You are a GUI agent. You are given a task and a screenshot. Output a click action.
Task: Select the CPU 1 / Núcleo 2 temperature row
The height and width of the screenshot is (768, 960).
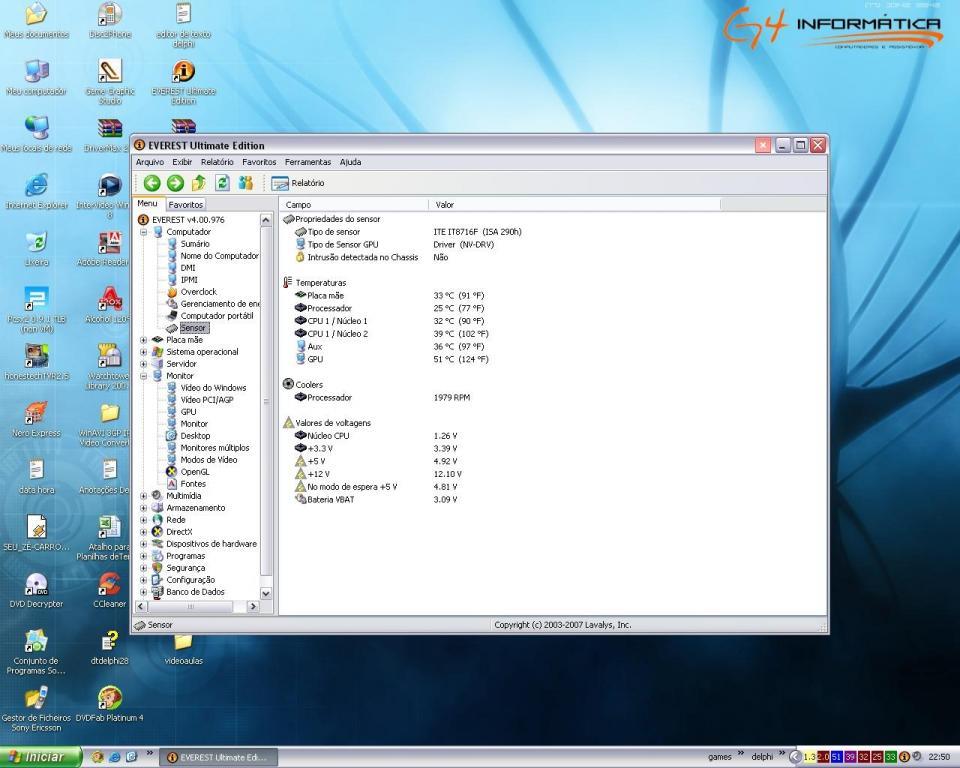pyautogui.click(x=392, y=334)
